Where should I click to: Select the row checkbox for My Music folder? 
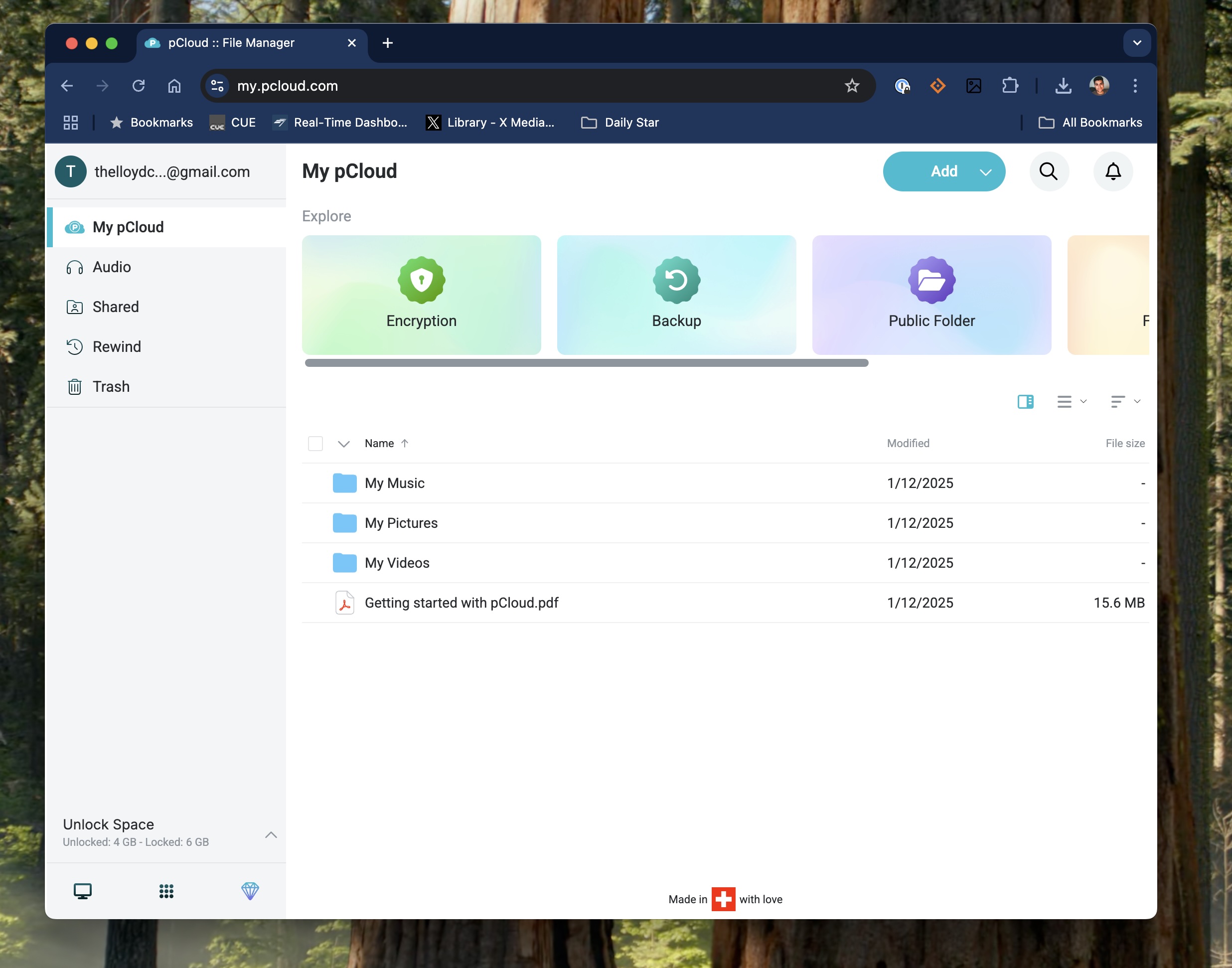[315, 483]
